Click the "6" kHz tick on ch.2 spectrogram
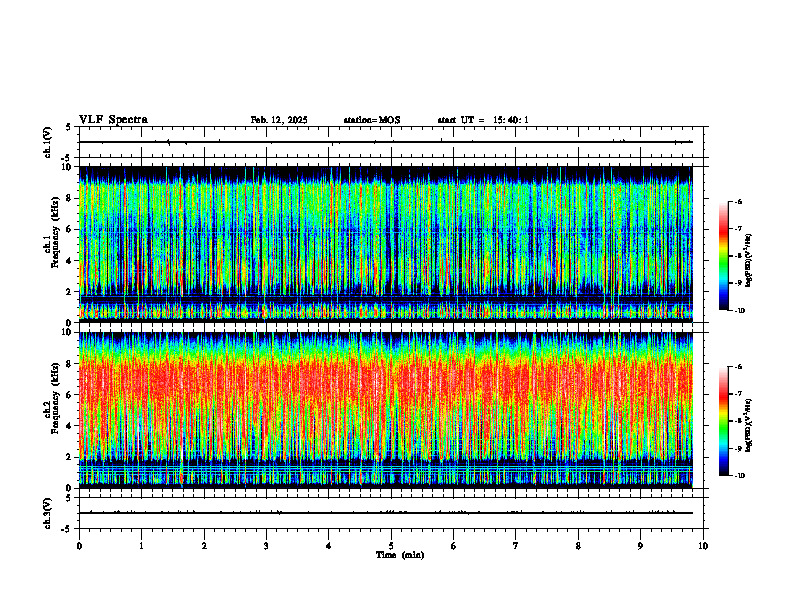 [x=69, y=395]
